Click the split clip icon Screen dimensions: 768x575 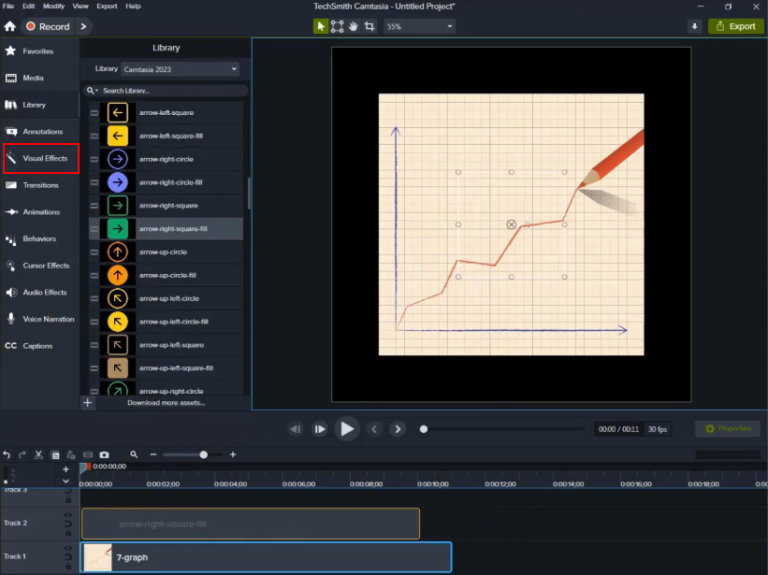coord(88,455)
